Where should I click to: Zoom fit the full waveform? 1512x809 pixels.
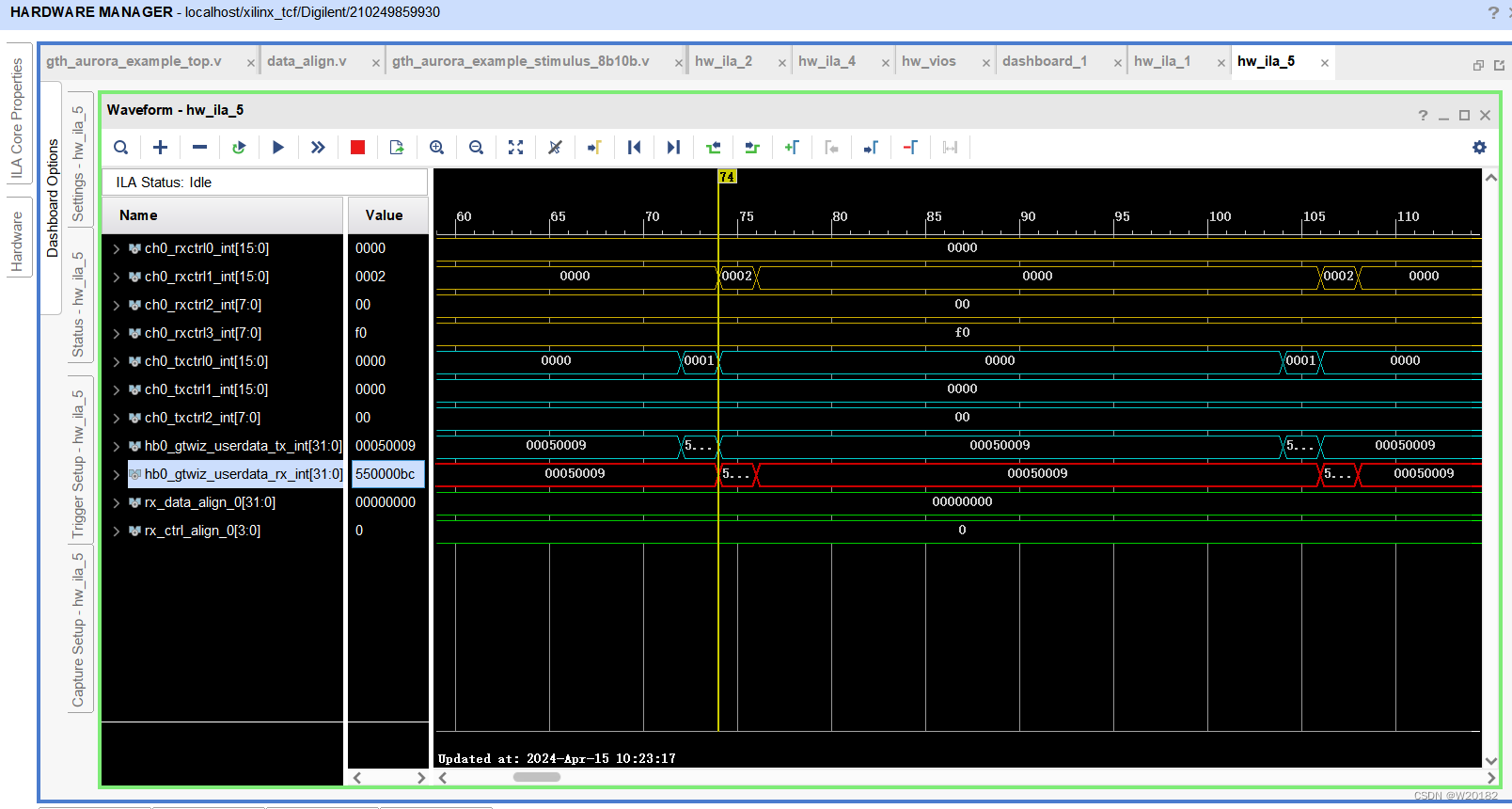tap(515, 148)
